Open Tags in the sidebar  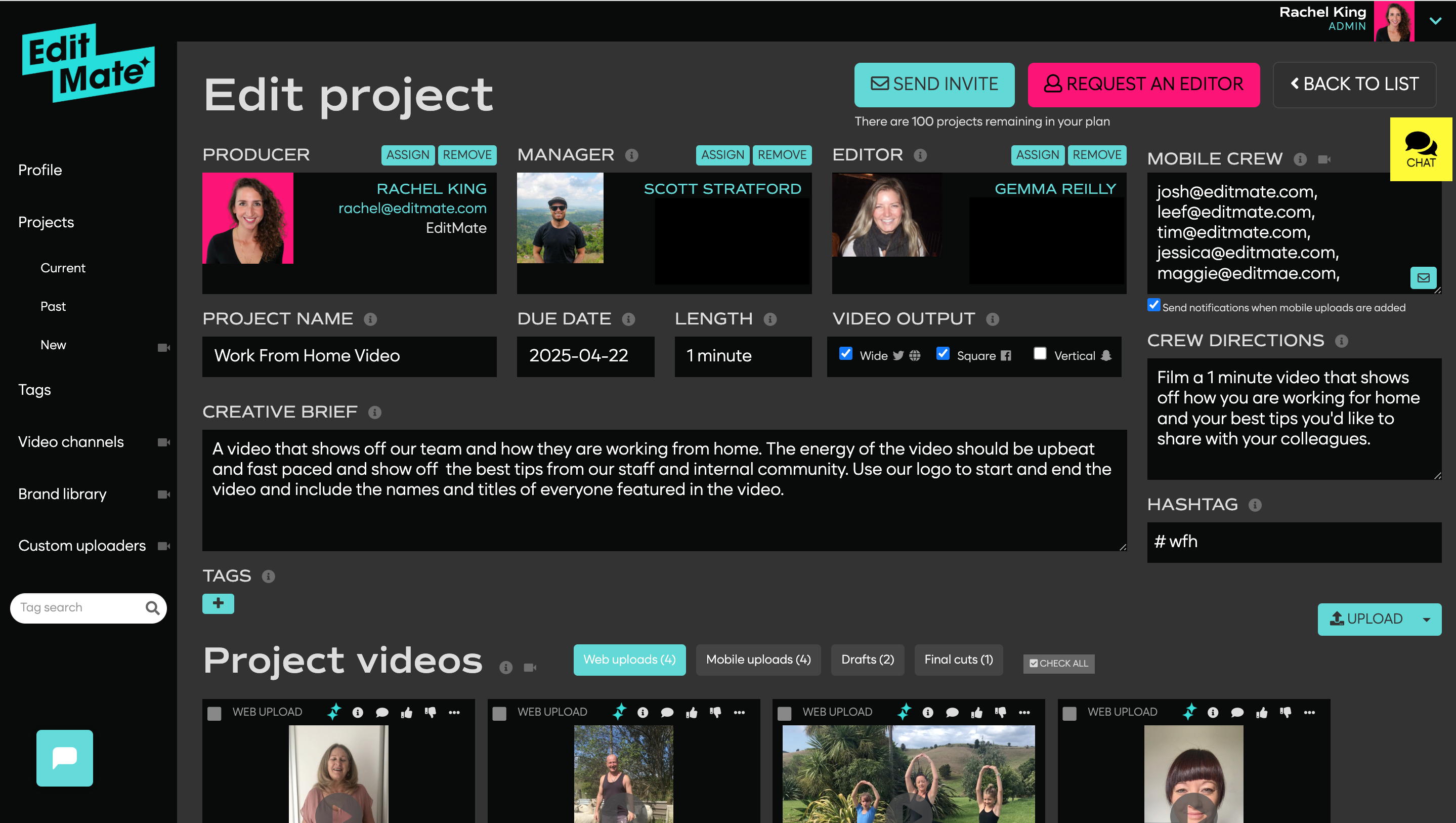point(34,390)
